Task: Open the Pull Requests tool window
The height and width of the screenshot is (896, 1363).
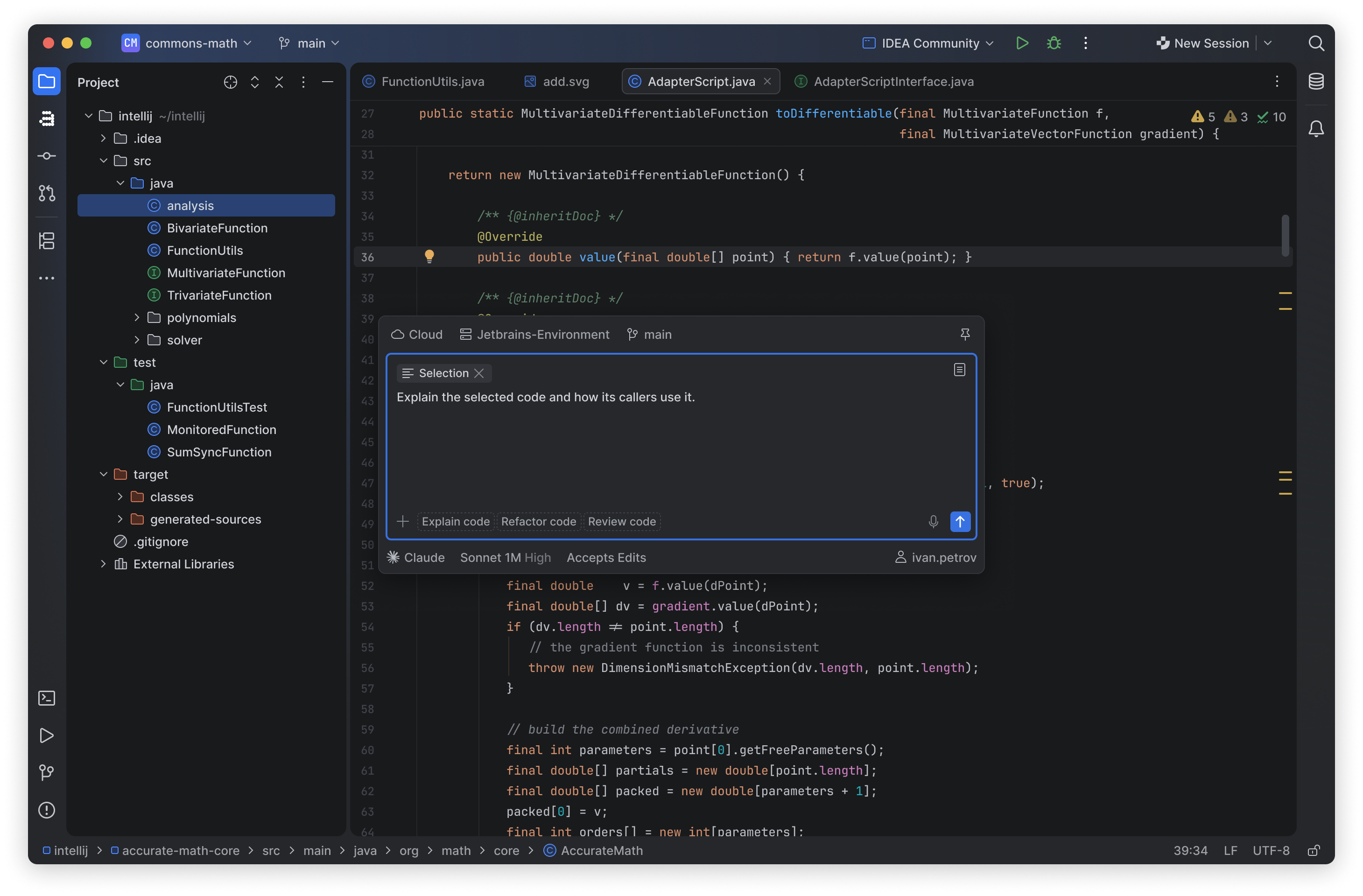Action: click(46, 194)
